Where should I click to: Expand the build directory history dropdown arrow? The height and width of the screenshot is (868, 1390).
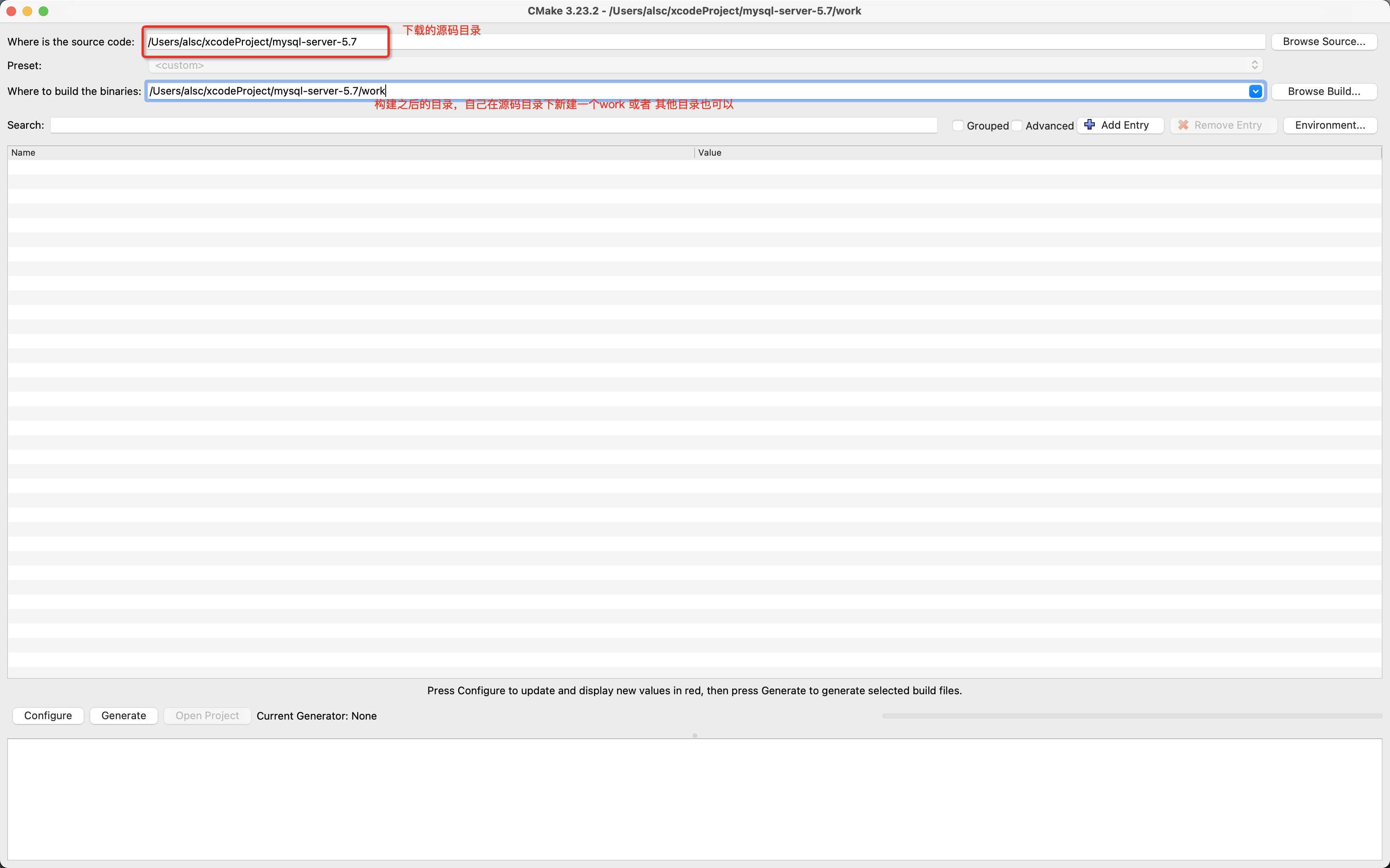[1255, 91]
